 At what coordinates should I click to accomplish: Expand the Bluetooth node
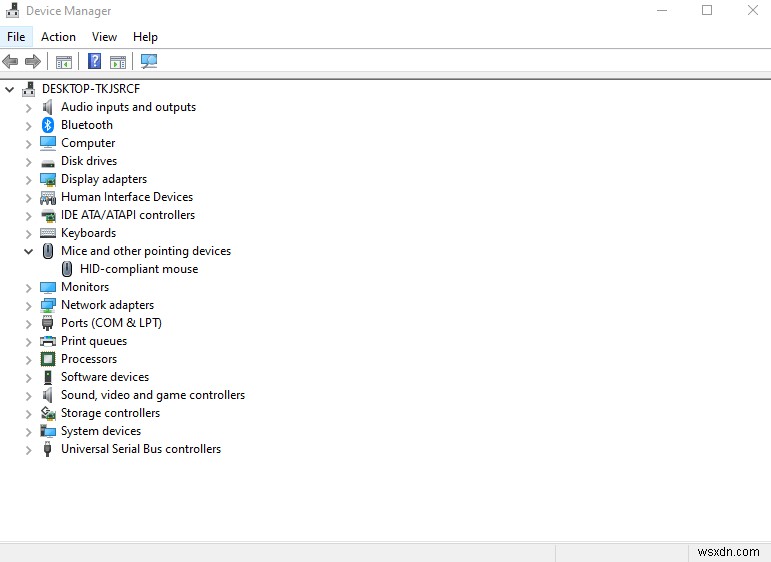pos(29,126)
